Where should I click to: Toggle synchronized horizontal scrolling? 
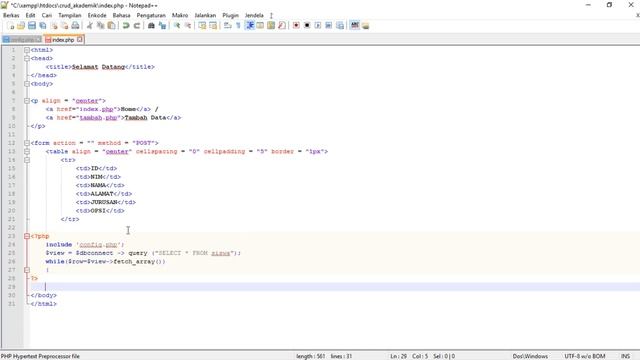point(213,26)
